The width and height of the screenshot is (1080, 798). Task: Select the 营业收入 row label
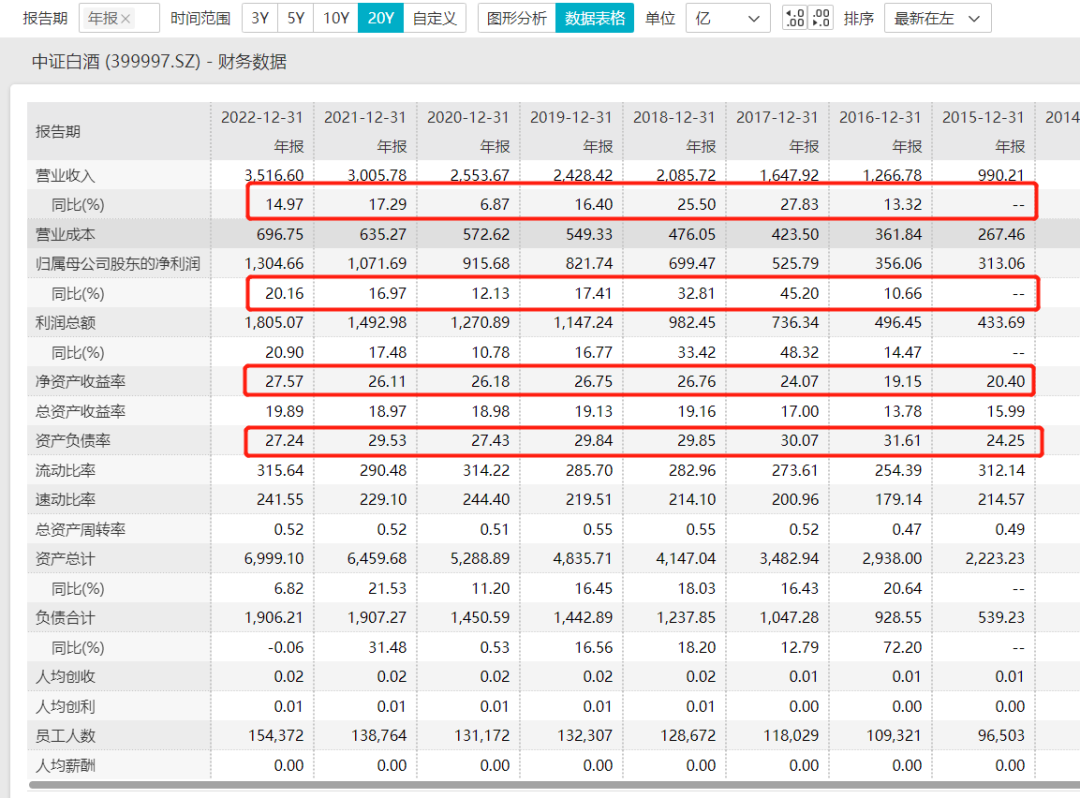(65, 176)
